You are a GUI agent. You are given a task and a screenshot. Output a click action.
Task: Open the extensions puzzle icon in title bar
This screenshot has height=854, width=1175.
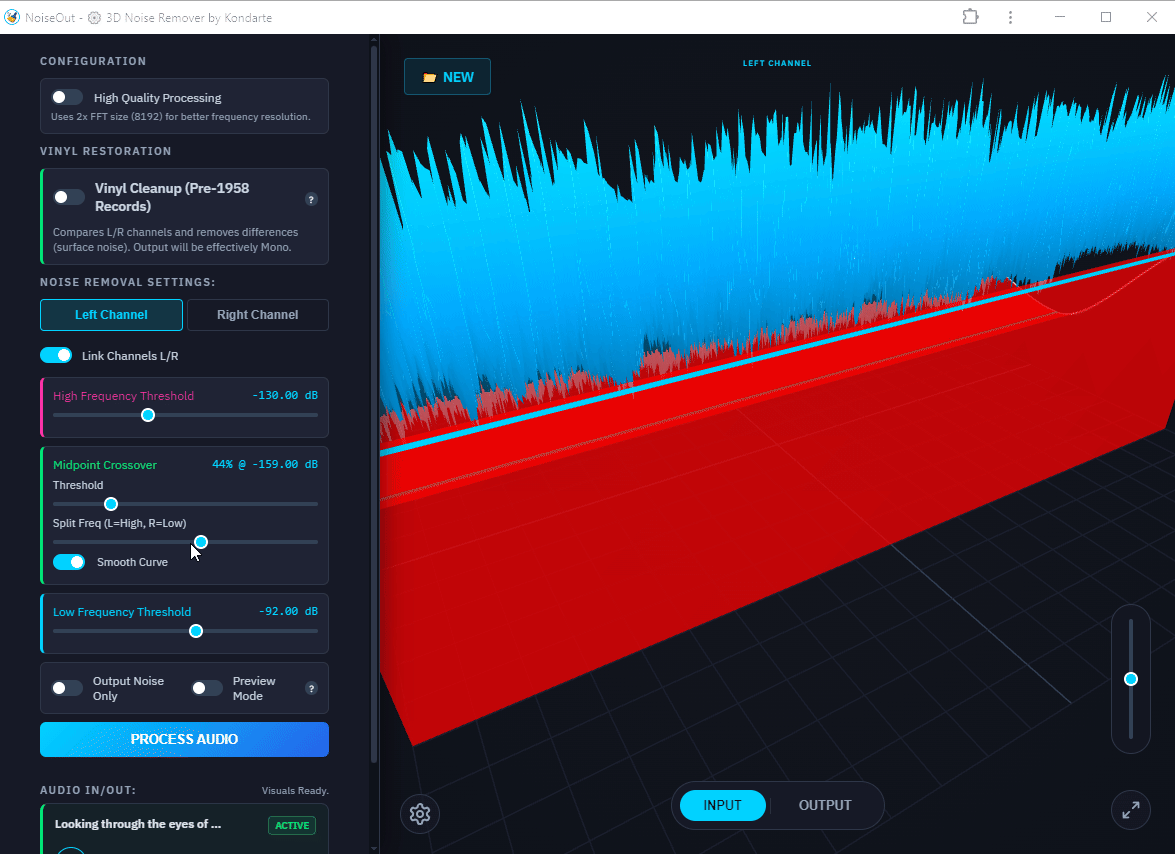pos(970,16)
